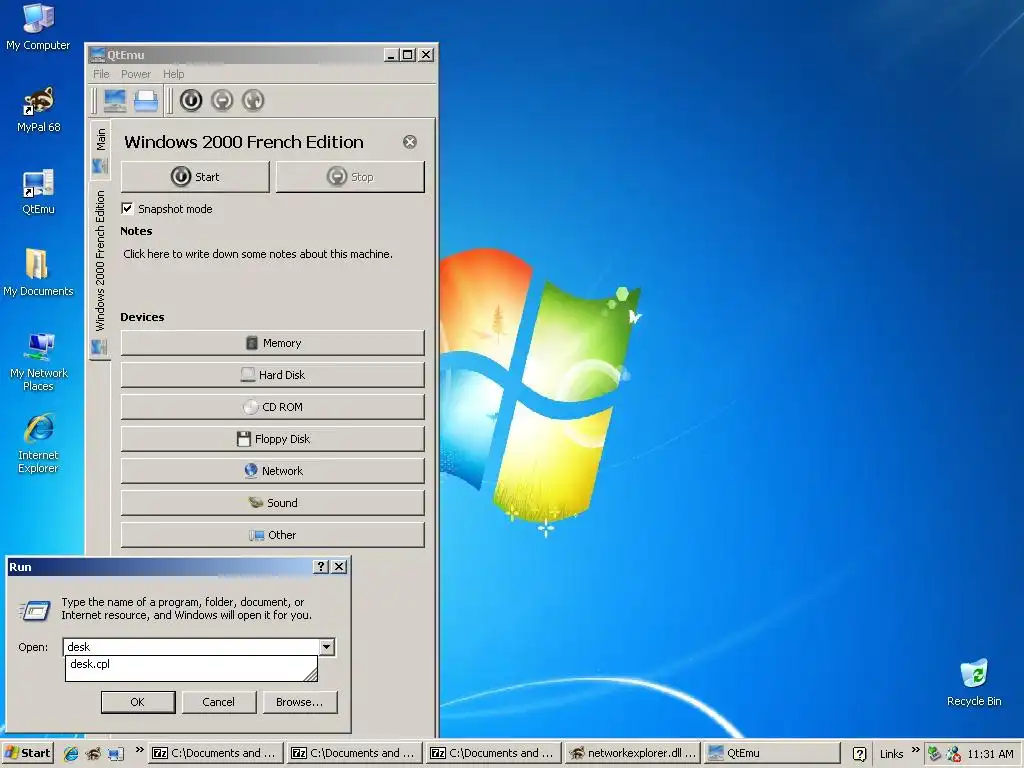Select the QtEmu desktop shortcut icon
This screenshot has height=768, width=1024.
tap(39, 192)
